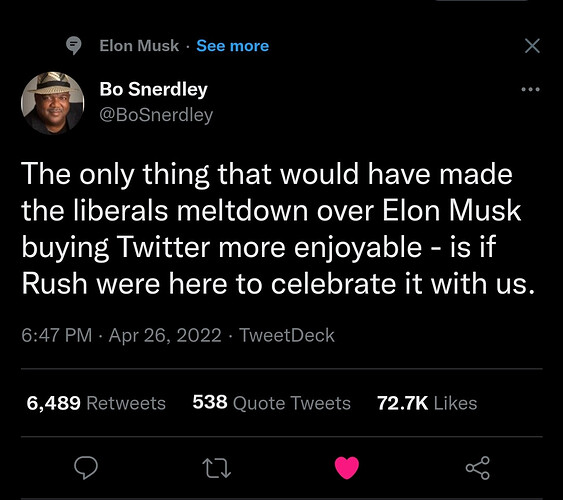Open the share icon options

coord(478,468)
